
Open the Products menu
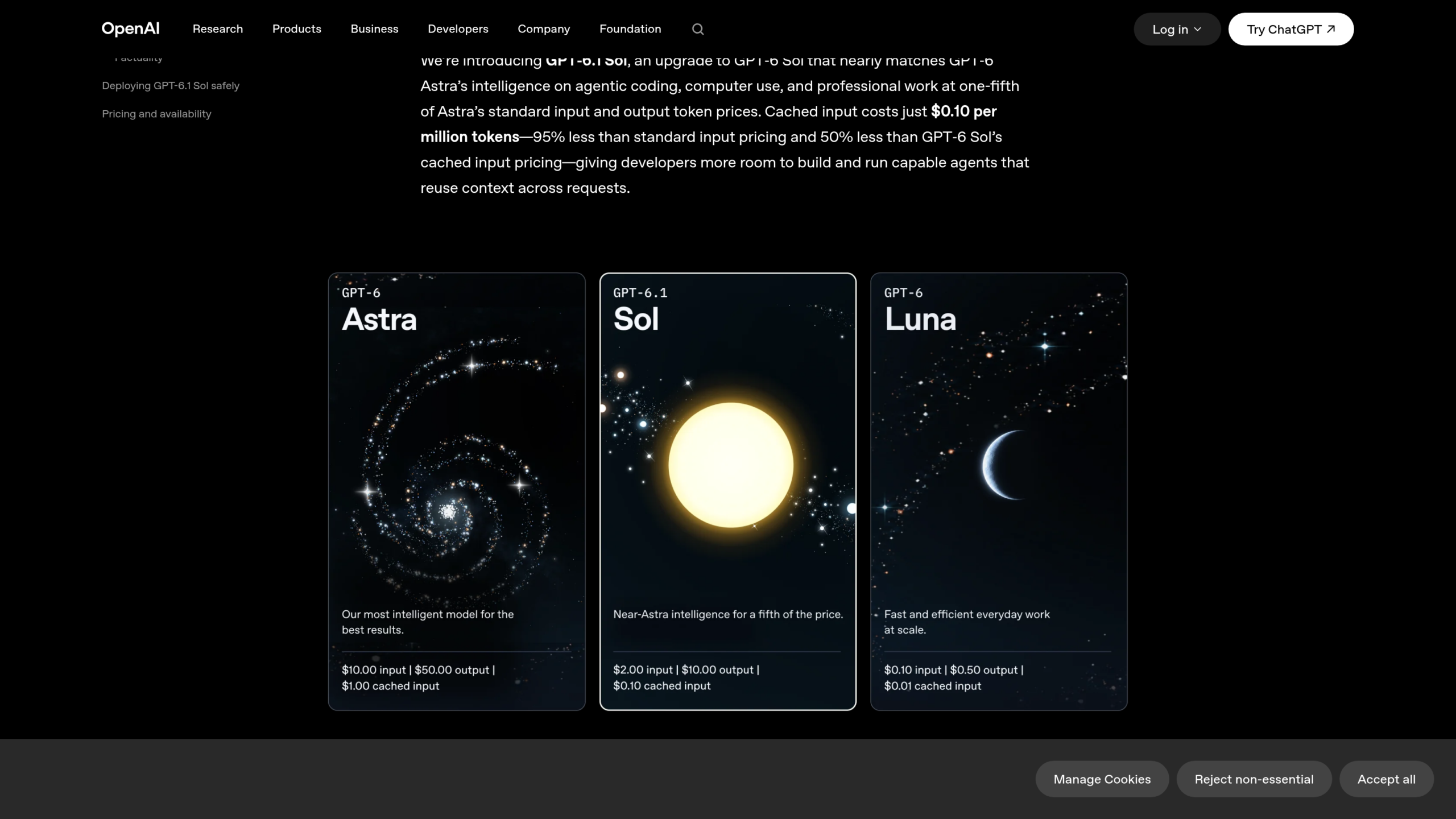click(297, 29)
